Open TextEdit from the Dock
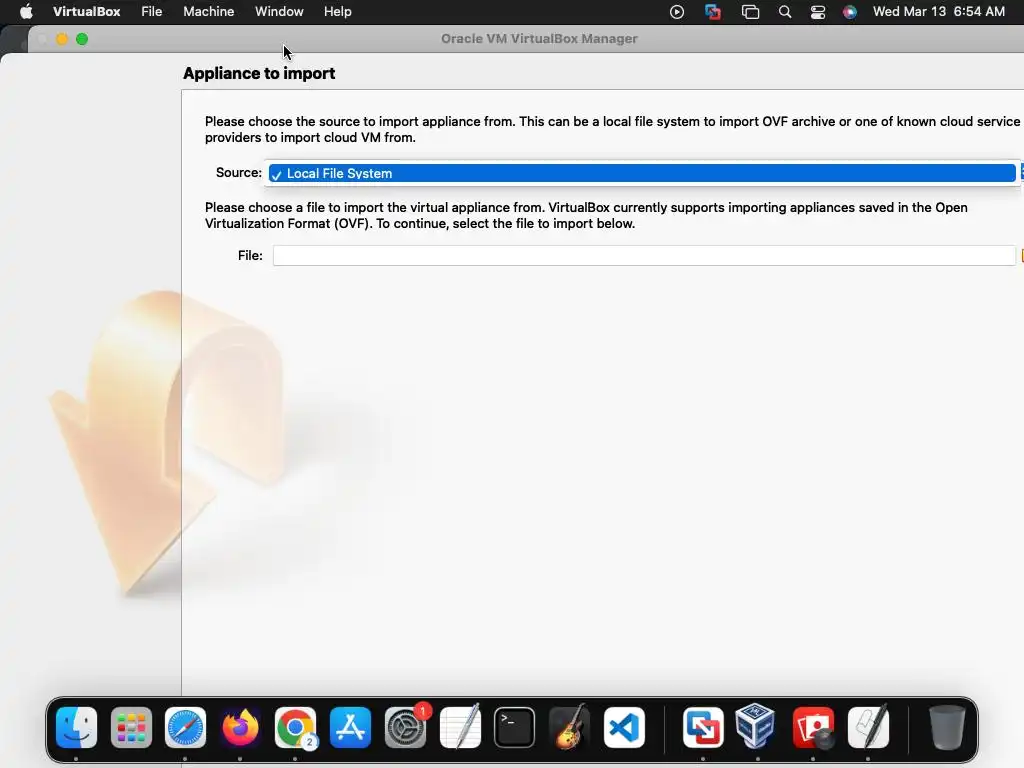This screenshot has height=768, width=1024. click(460, 727)
